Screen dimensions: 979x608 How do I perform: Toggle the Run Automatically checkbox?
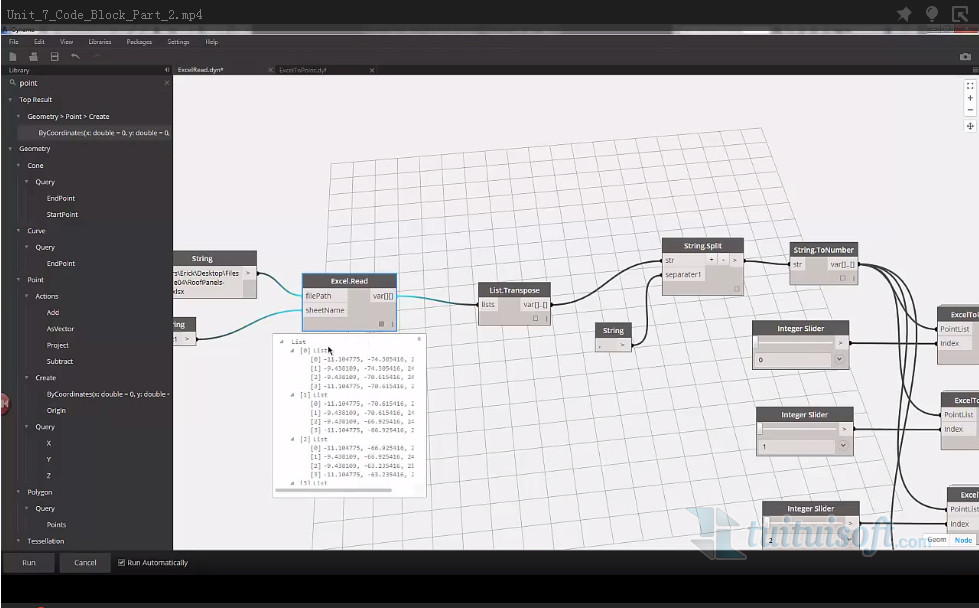pyautogui.click(x=122, y=563)
